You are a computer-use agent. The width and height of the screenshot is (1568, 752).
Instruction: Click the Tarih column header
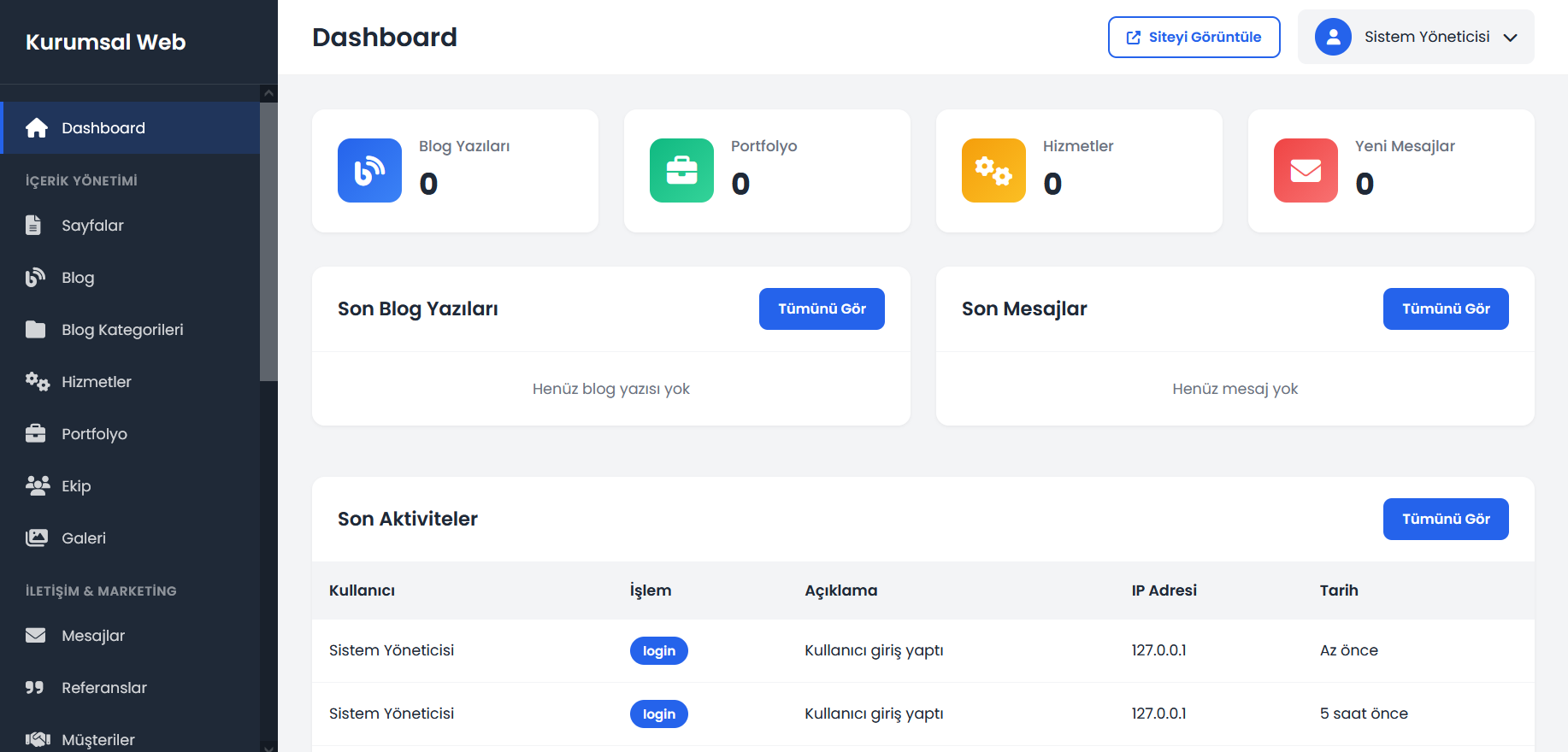1339,590
